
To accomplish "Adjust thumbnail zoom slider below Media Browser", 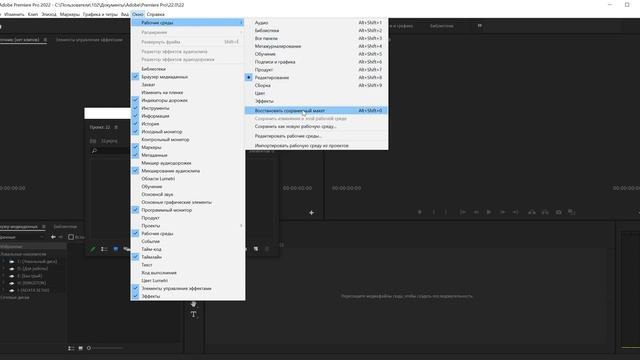I will (105, 348).
